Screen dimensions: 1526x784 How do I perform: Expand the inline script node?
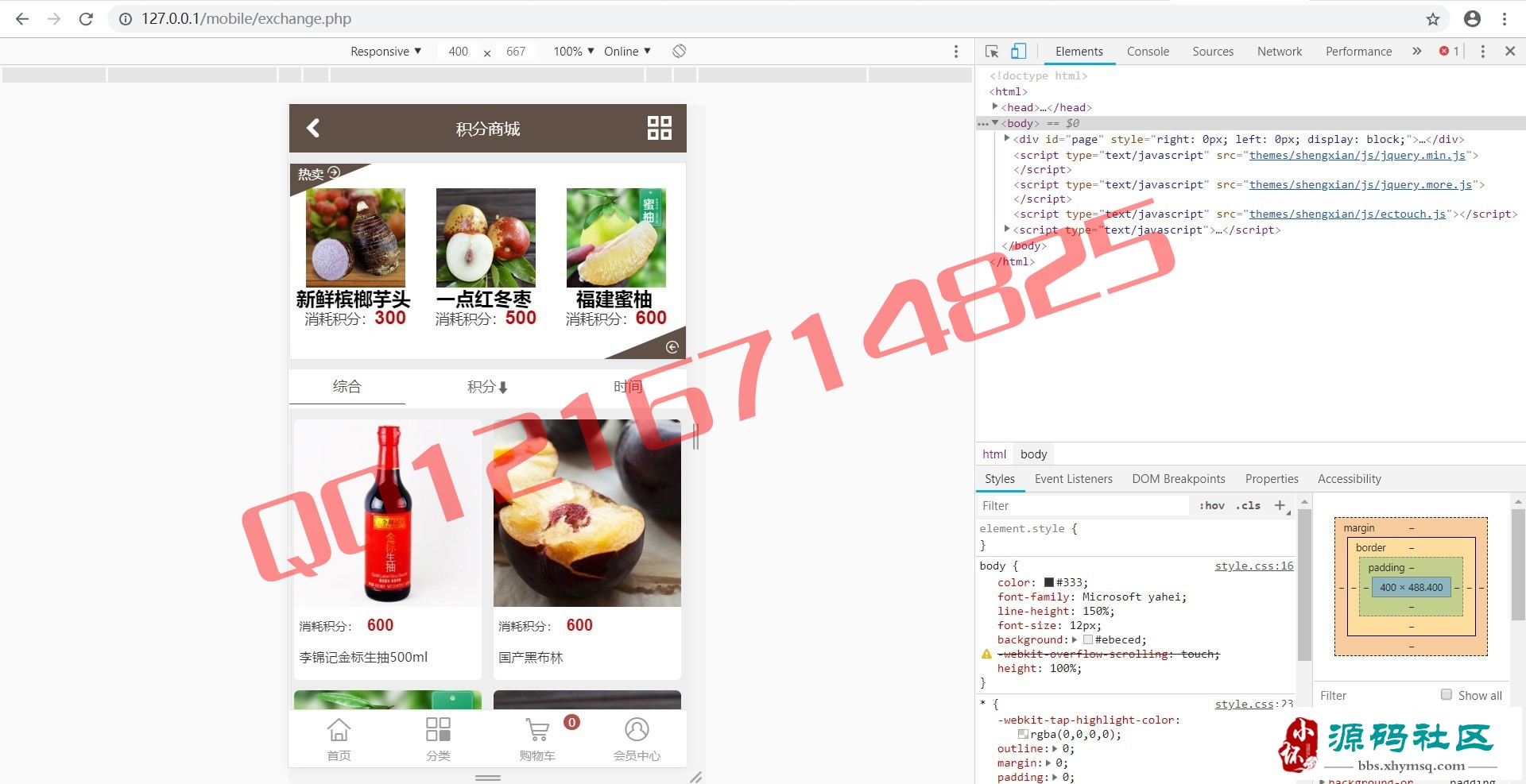coord(1007,229)
